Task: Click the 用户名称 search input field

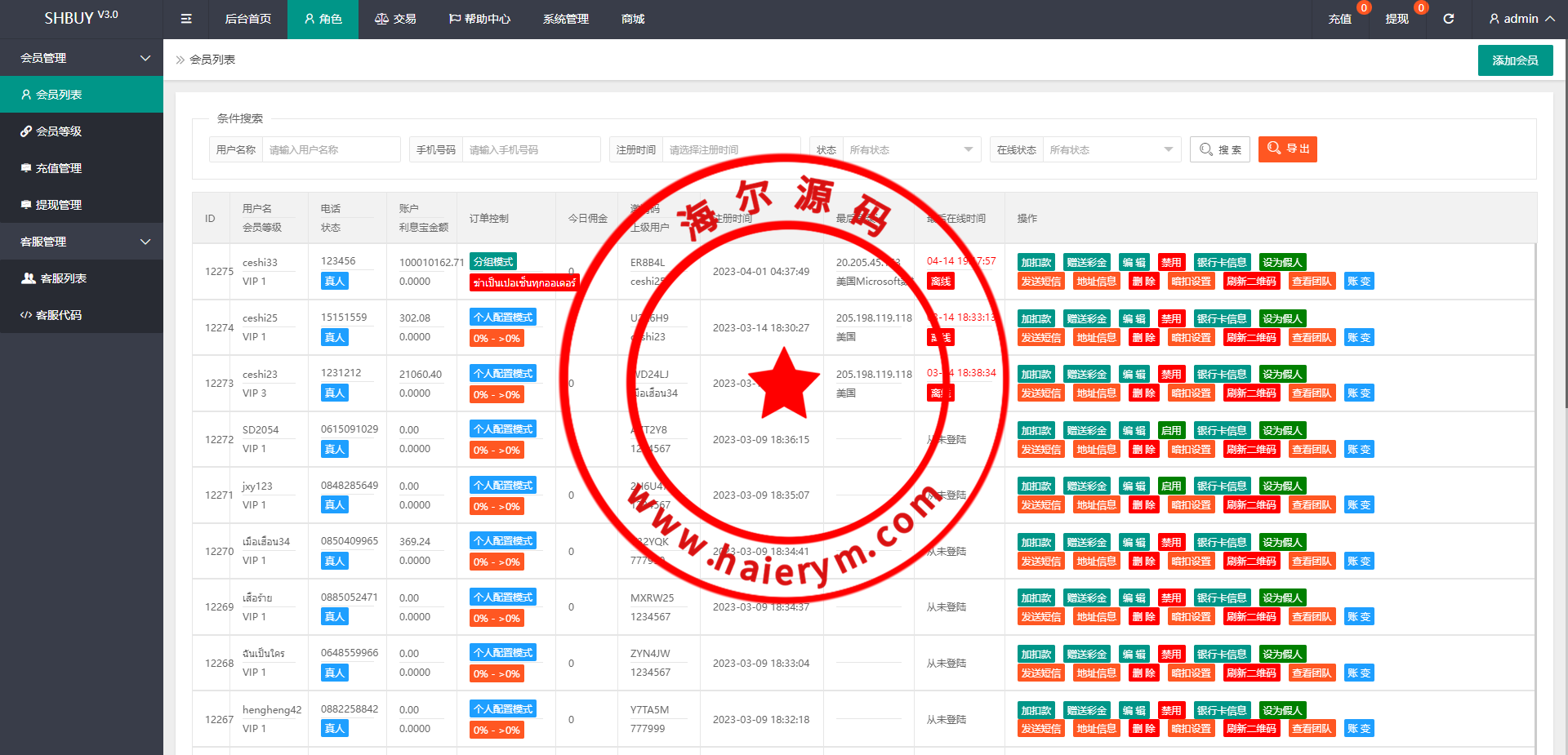Action: [x=331, y=149]
